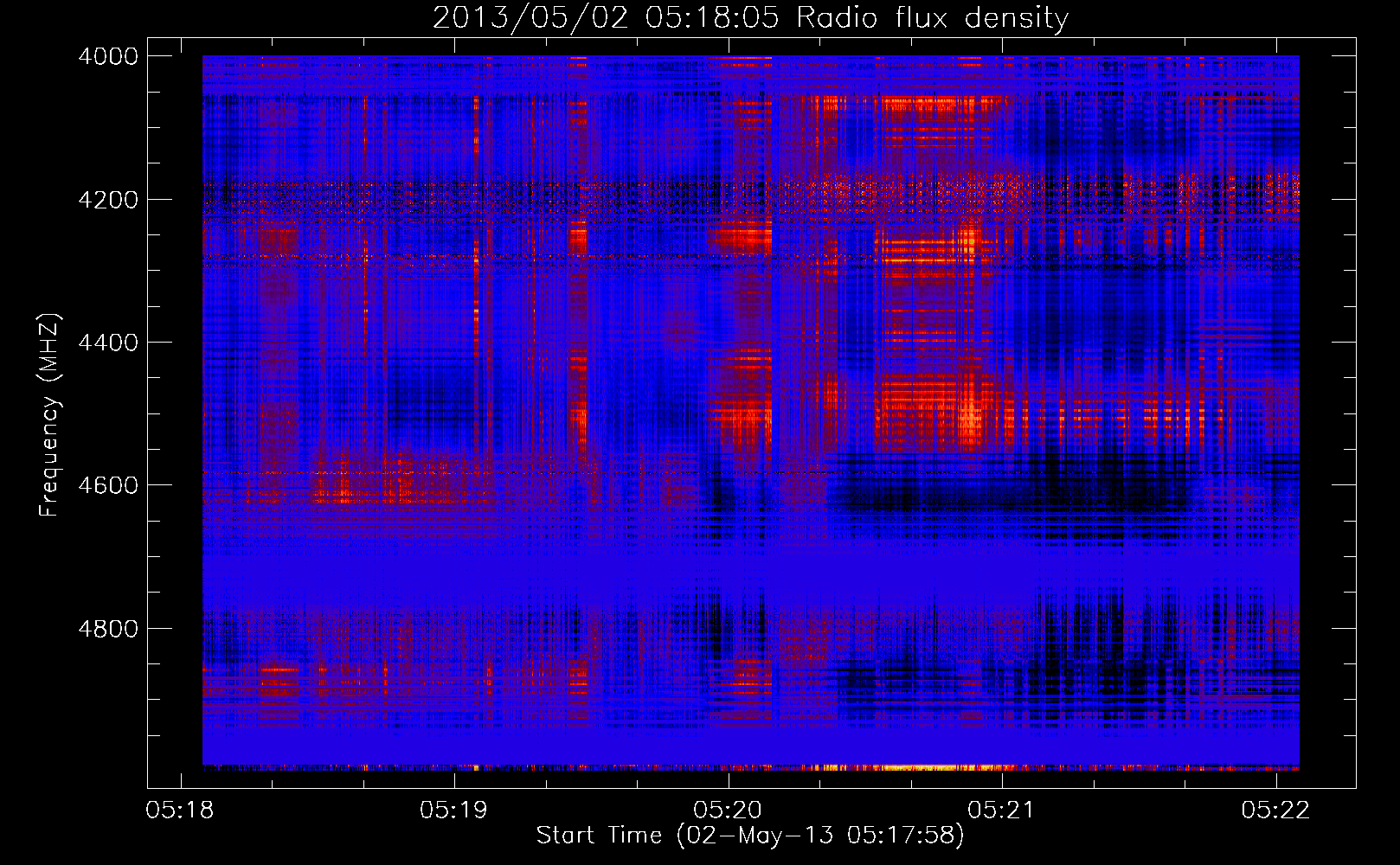Viewport: 1400px width, 865px height.
Task: Click the 4600 frequency tick label
Action: pyautogui.click(x=108, y=485)
